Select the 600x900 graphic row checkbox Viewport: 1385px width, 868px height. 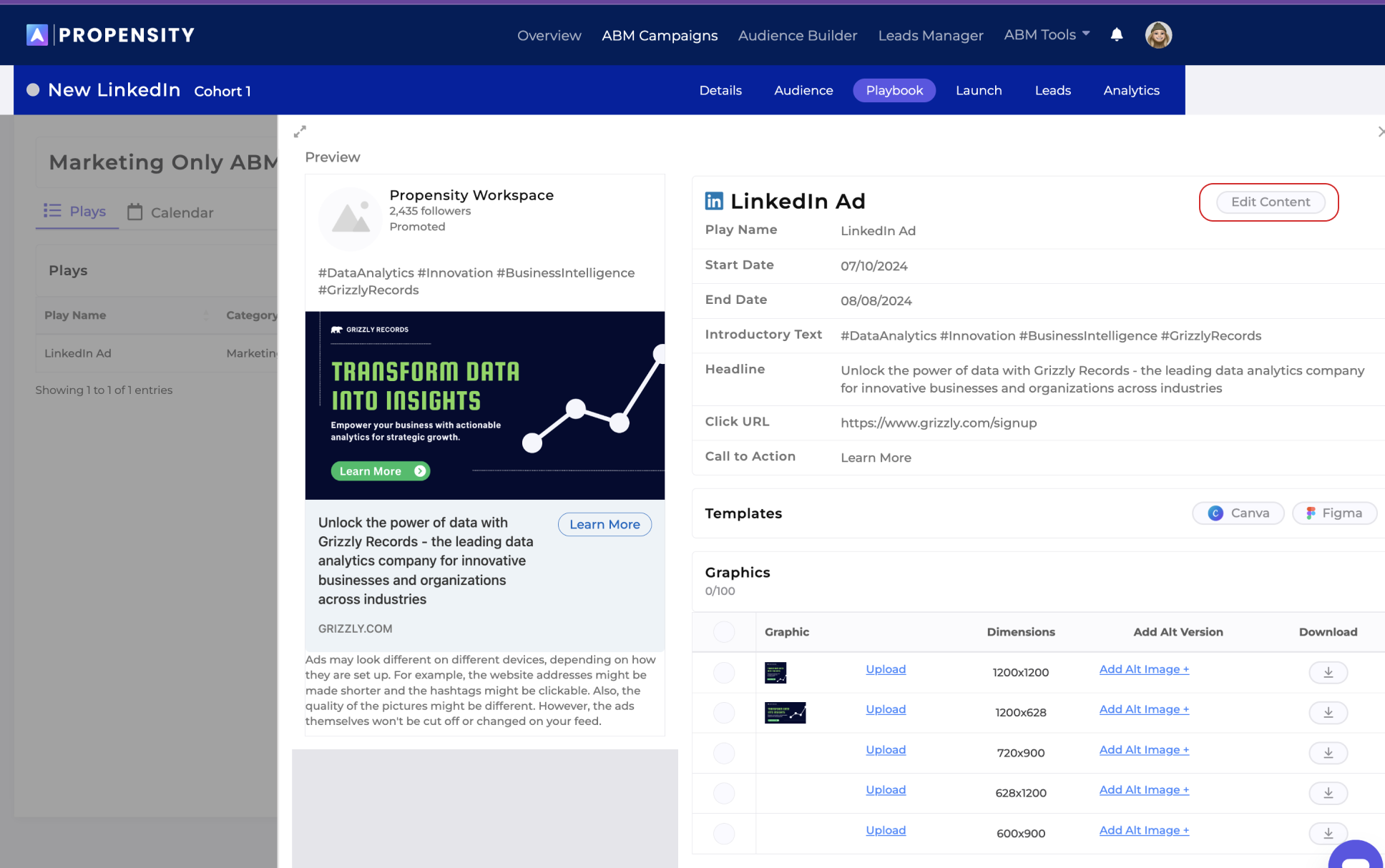(724, 833)
